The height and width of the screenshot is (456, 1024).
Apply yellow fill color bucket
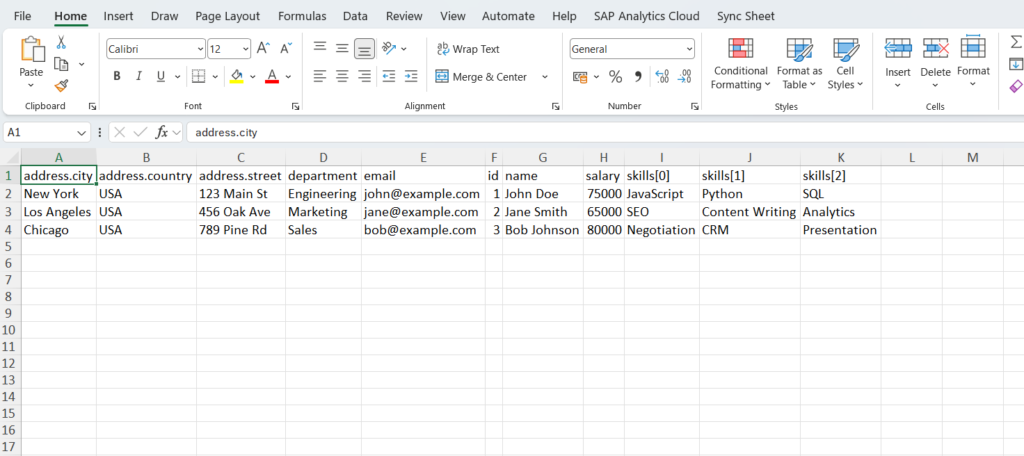(236, 77)
